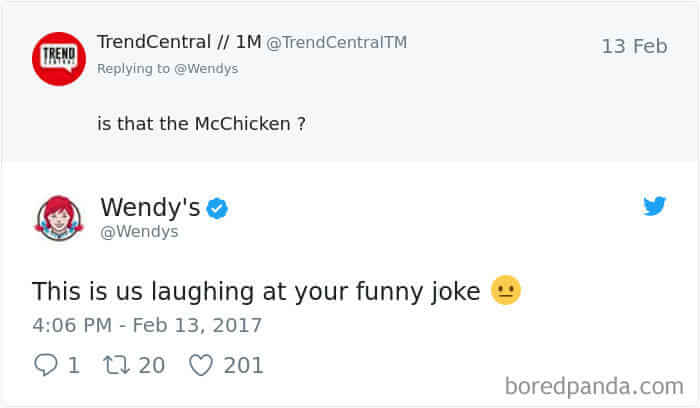Click the like count of 201

pos(243,365)
